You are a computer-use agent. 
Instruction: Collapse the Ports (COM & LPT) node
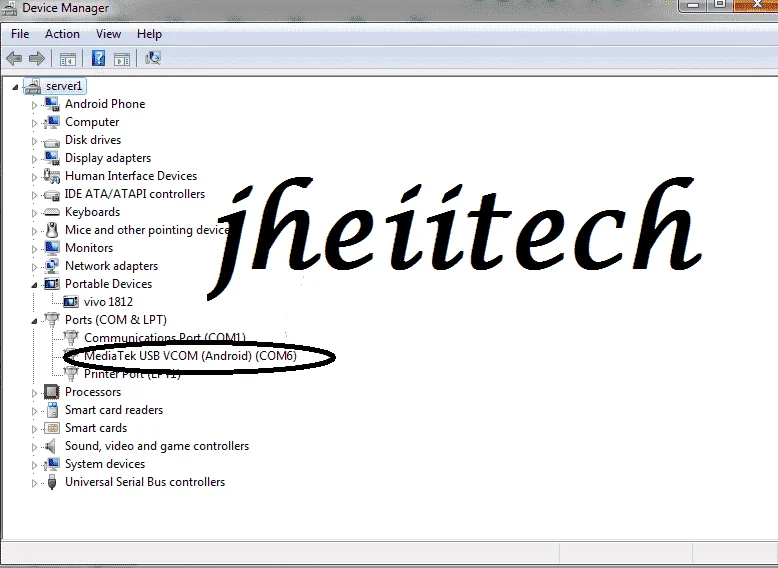pyautogui.click(x=34, y=321)
